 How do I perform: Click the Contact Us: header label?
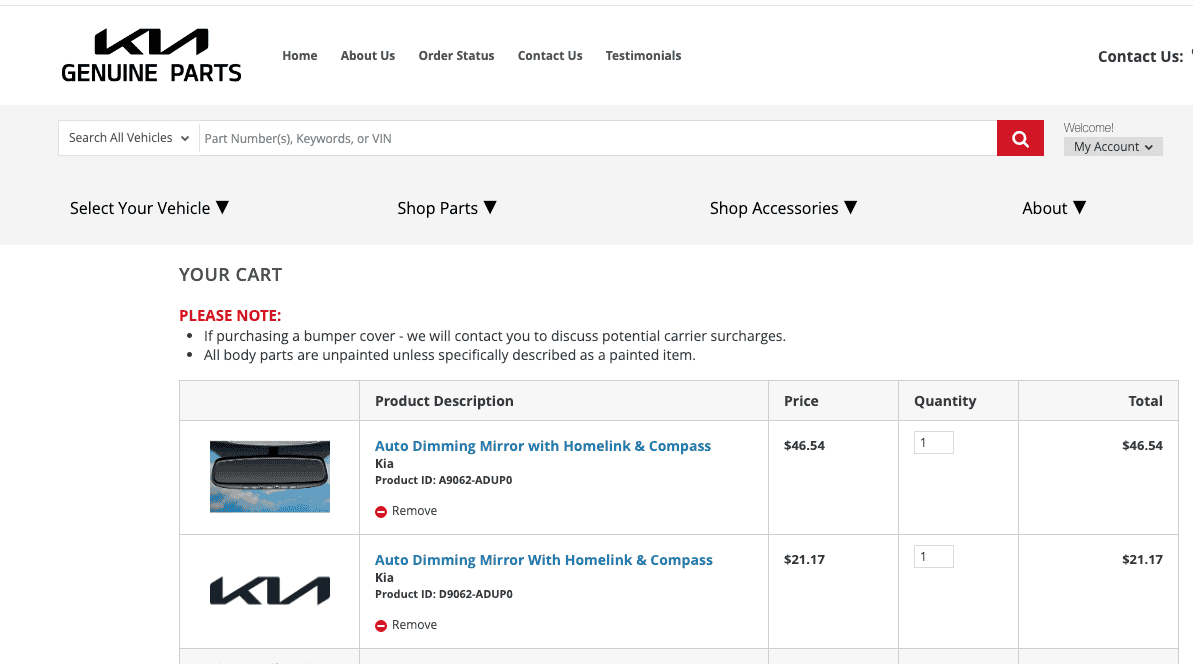tap(1140, 56)
